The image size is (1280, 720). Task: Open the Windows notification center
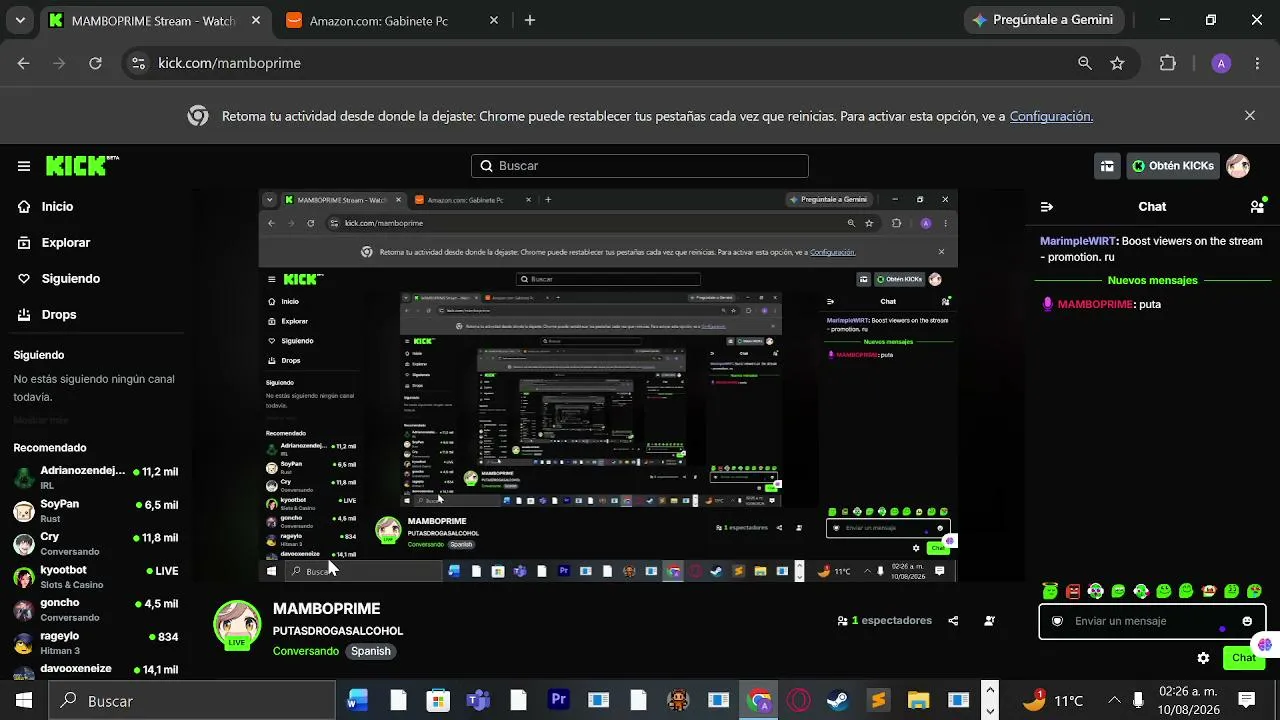(x=1246, y=700)
